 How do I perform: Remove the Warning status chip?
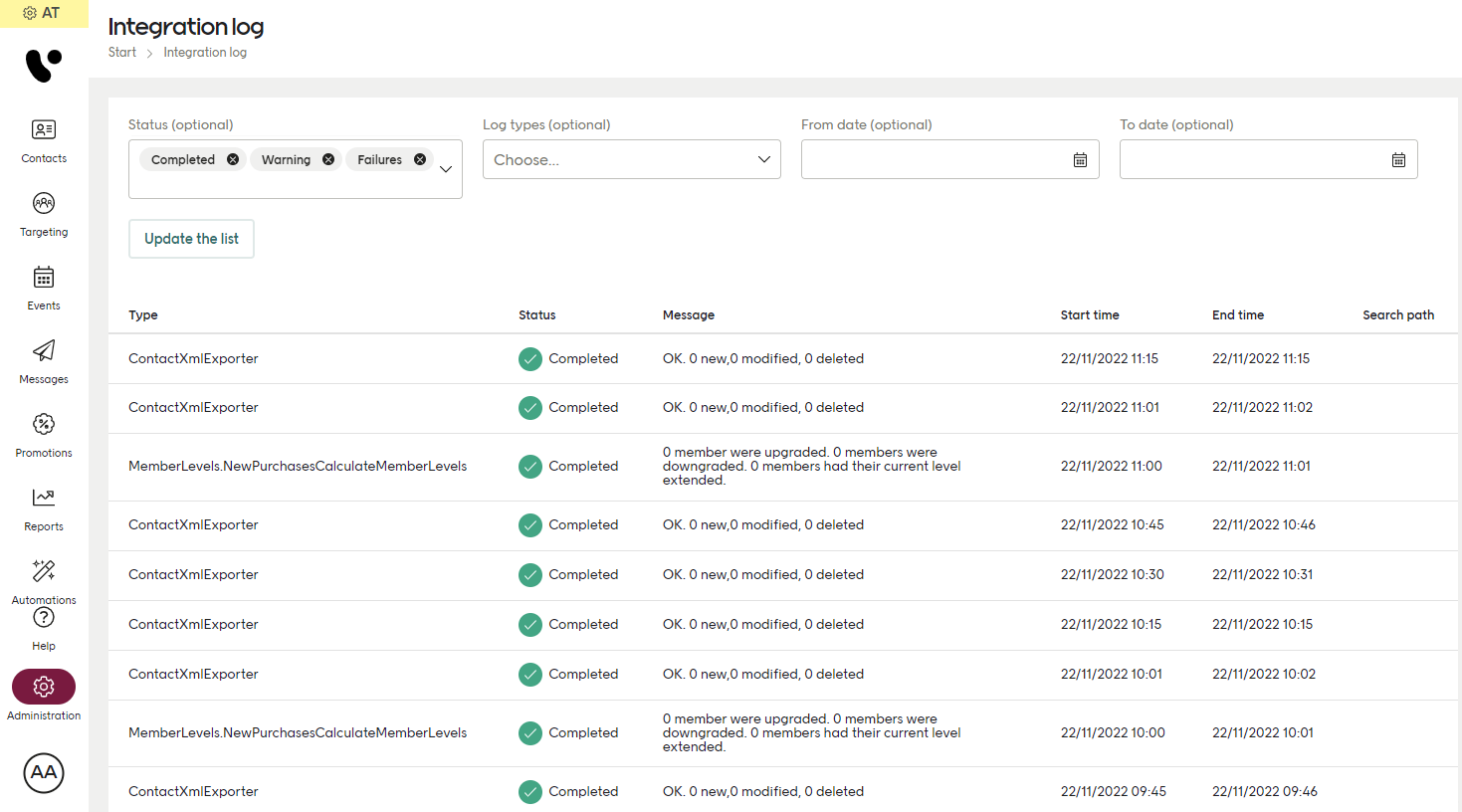click(326, 159)
